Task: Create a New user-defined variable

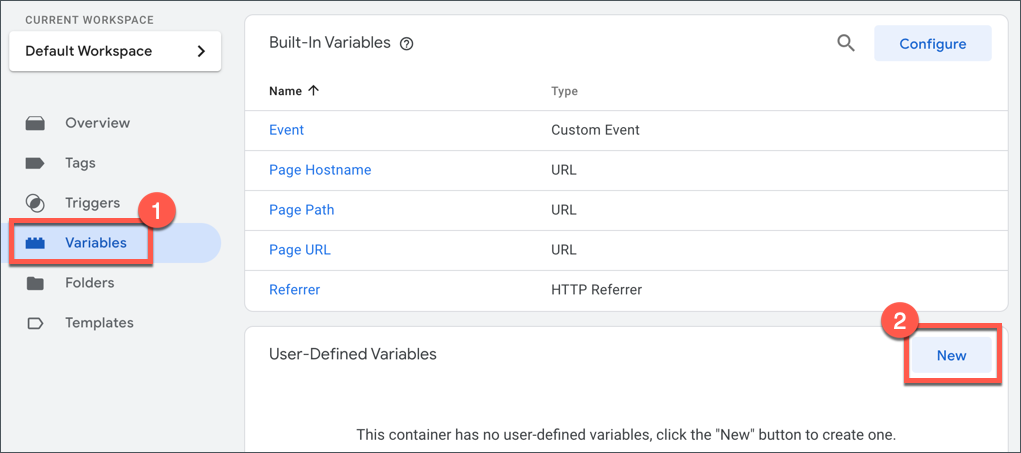Action: click(951, 355)
